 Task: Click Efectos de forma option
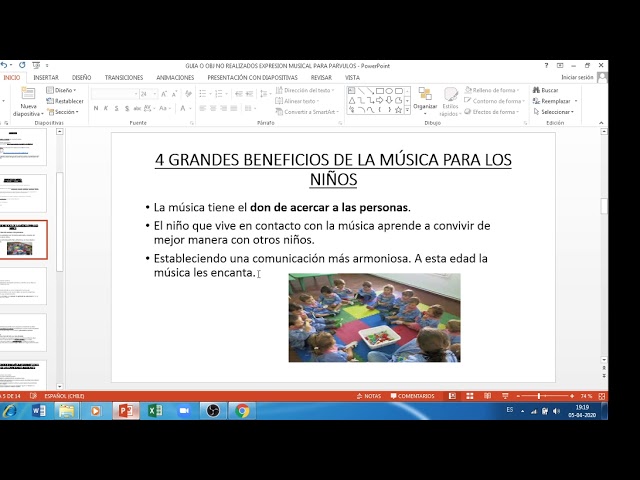492,112
